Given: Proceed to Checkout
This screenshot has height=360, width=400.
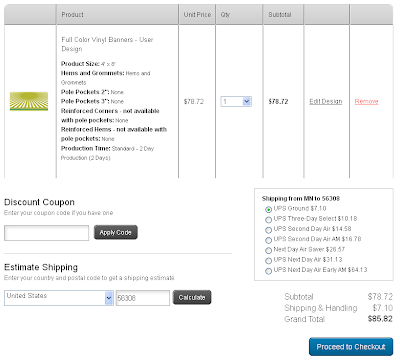Looking at the screenshot, I should coord(351,347).
